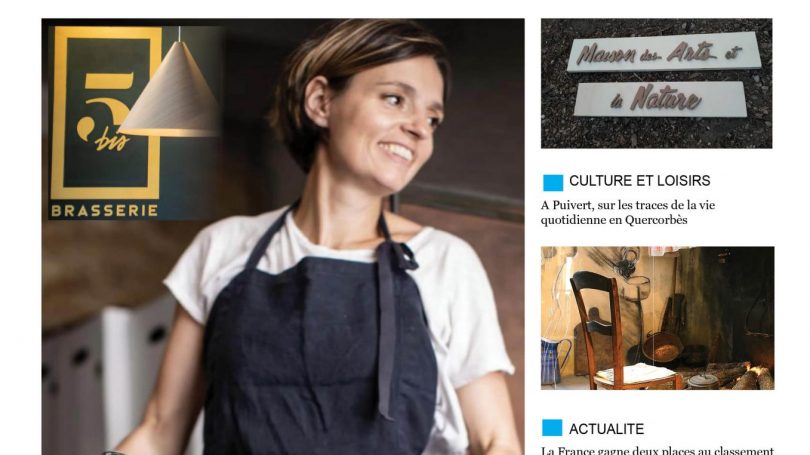Click 'quotidienne en Quercorbès' headline line
The image size is (810, 455).
coord(614,220)
